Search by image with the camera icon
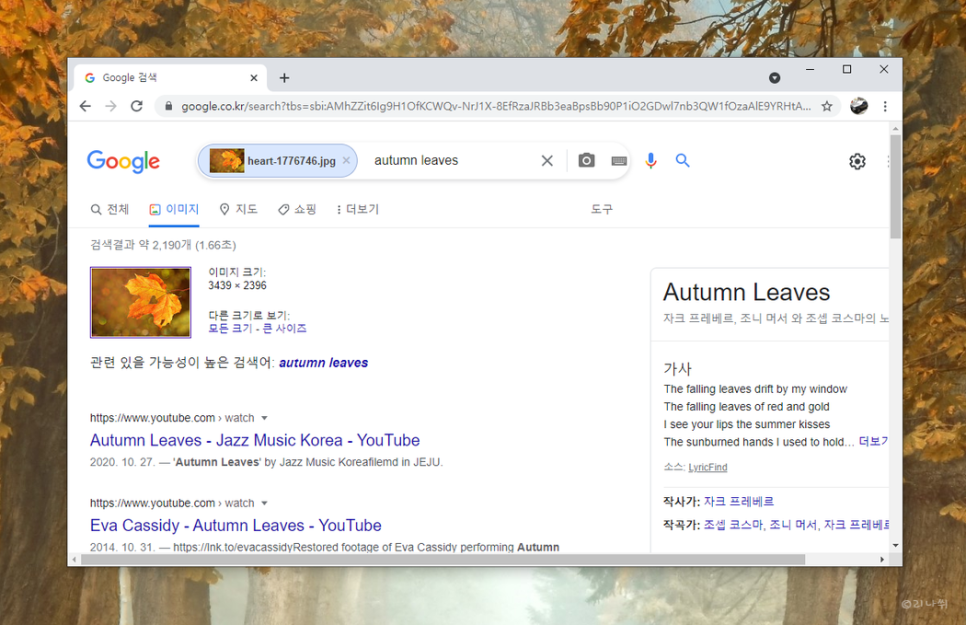The height and width of the screenshot is (625, 966). [586, 161]
